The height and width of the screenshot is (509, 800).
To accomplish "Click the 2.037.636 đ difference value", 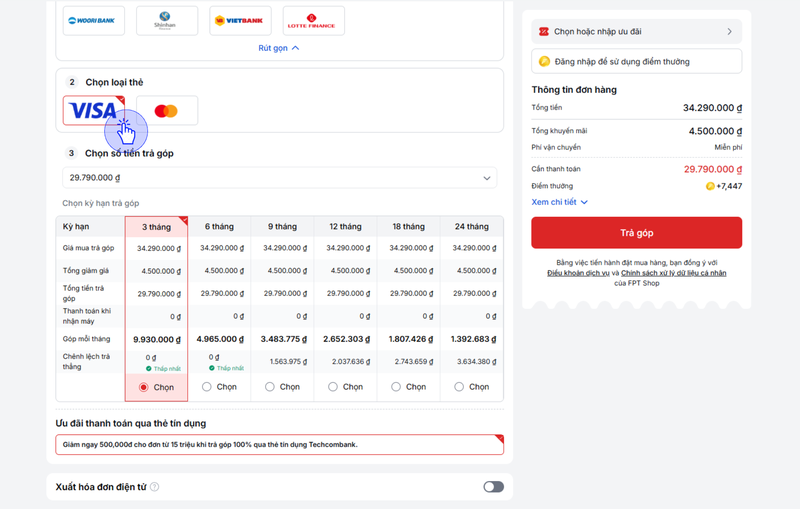I will (x=351, y=362).
